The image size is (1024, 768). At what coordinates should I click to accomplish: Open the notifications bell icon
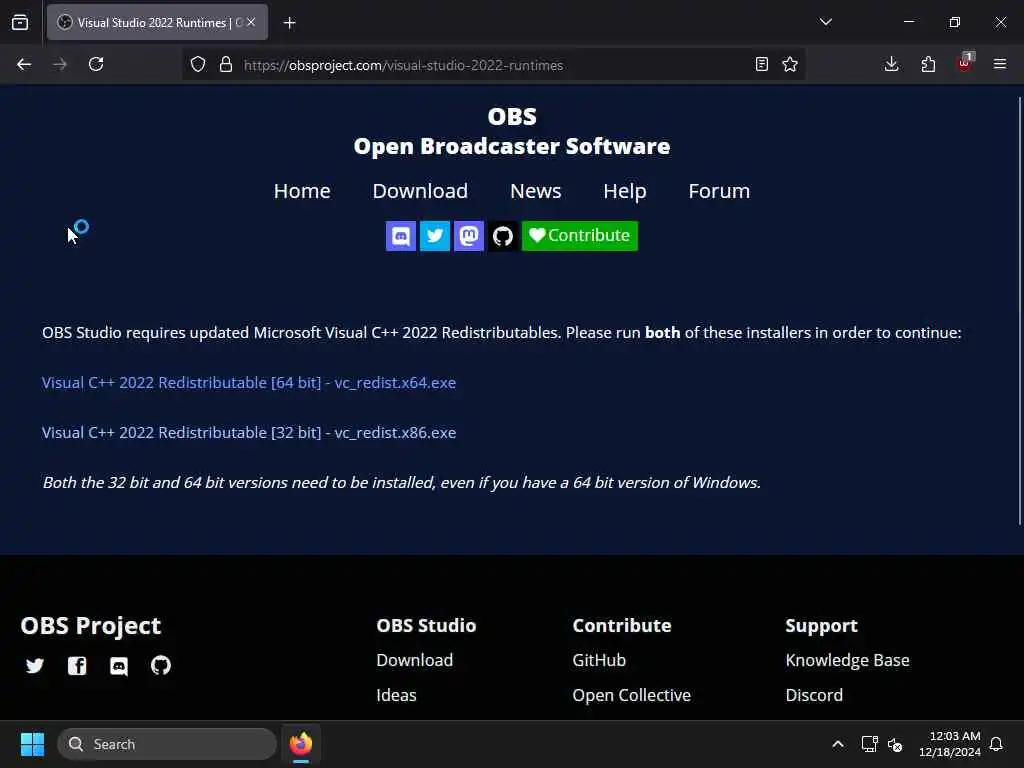click(x=996, y=744)
